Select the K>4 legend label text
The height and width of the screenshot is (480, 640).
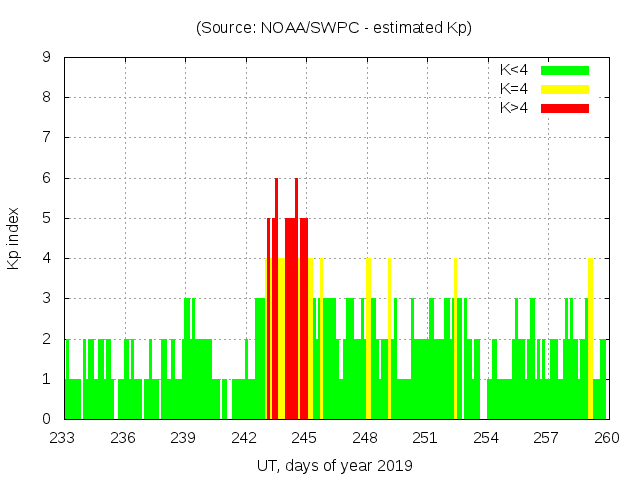click(514, 108)
